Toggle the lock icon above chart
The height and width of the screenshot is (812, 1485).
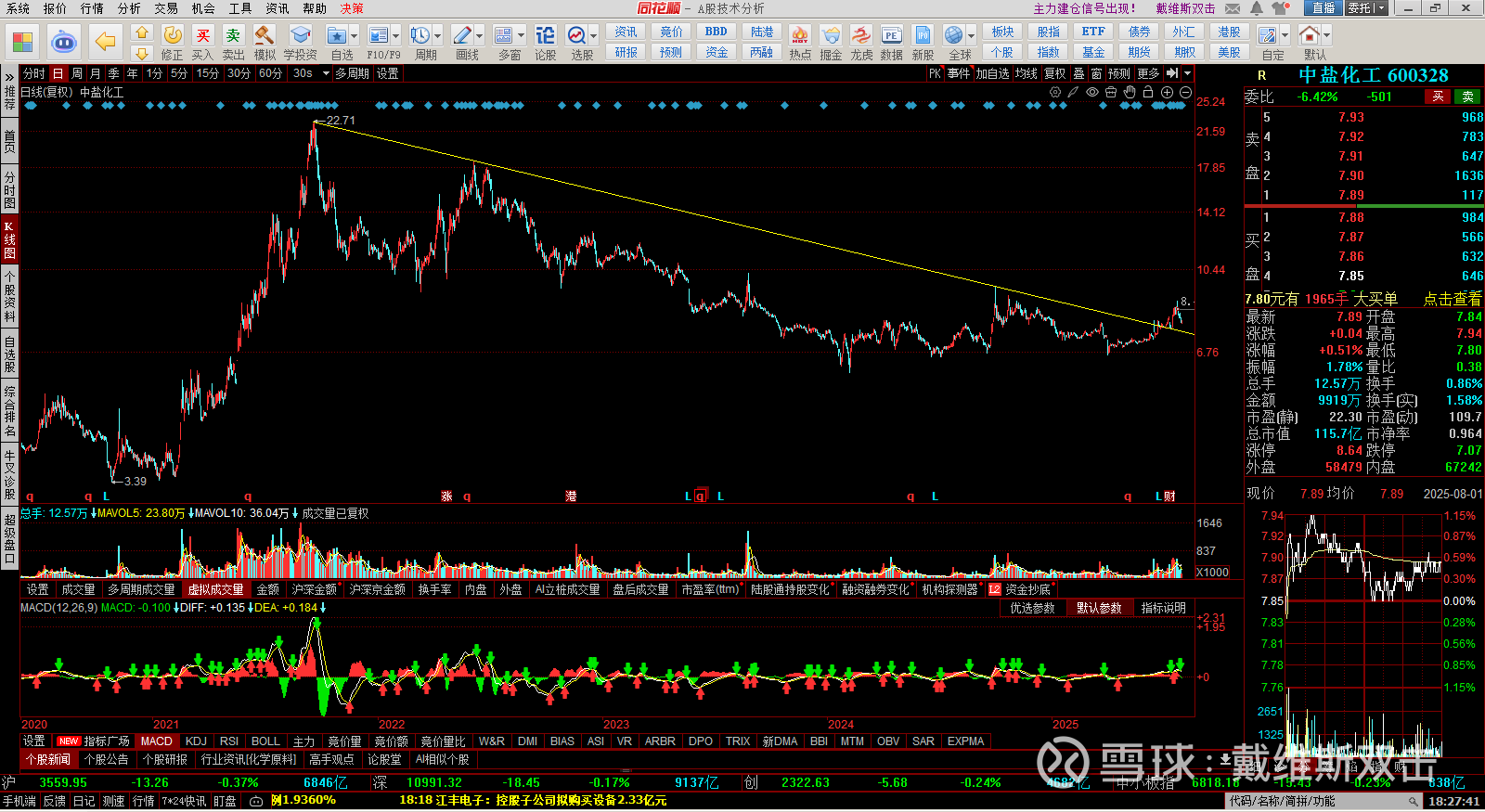(x=1148, y=93)
